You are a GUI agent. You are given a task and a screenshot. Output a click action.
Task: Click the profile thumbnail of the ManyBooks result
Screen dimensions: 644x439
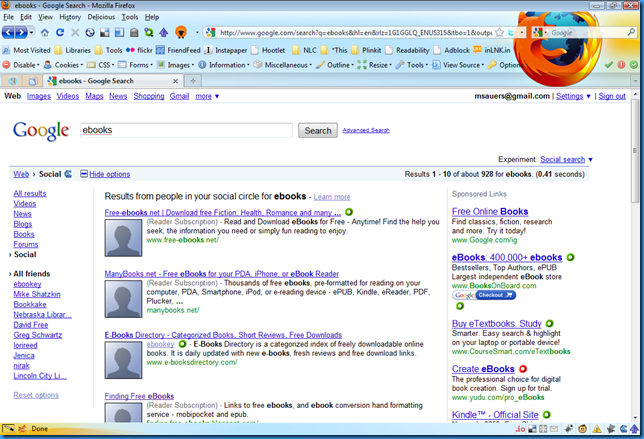123,299
